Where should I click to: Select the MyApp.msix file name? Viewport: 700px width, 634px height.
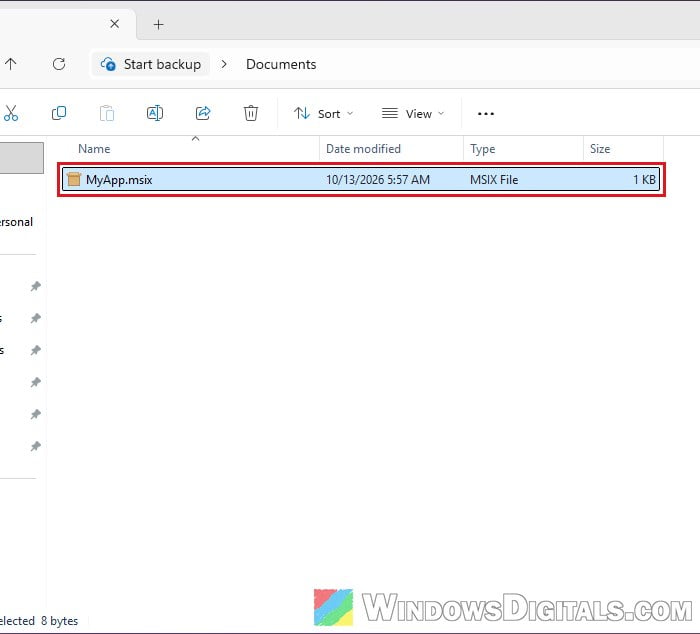(119, 180)
